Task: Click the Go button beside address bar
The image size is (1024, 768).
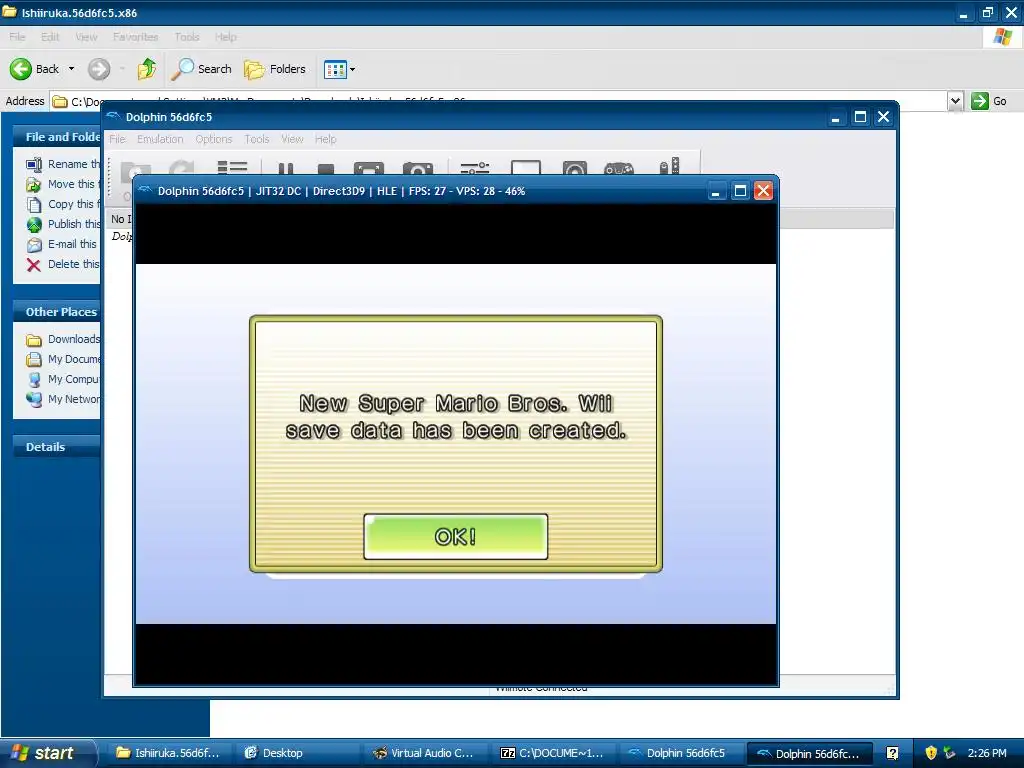Action: tap(989, 101)
